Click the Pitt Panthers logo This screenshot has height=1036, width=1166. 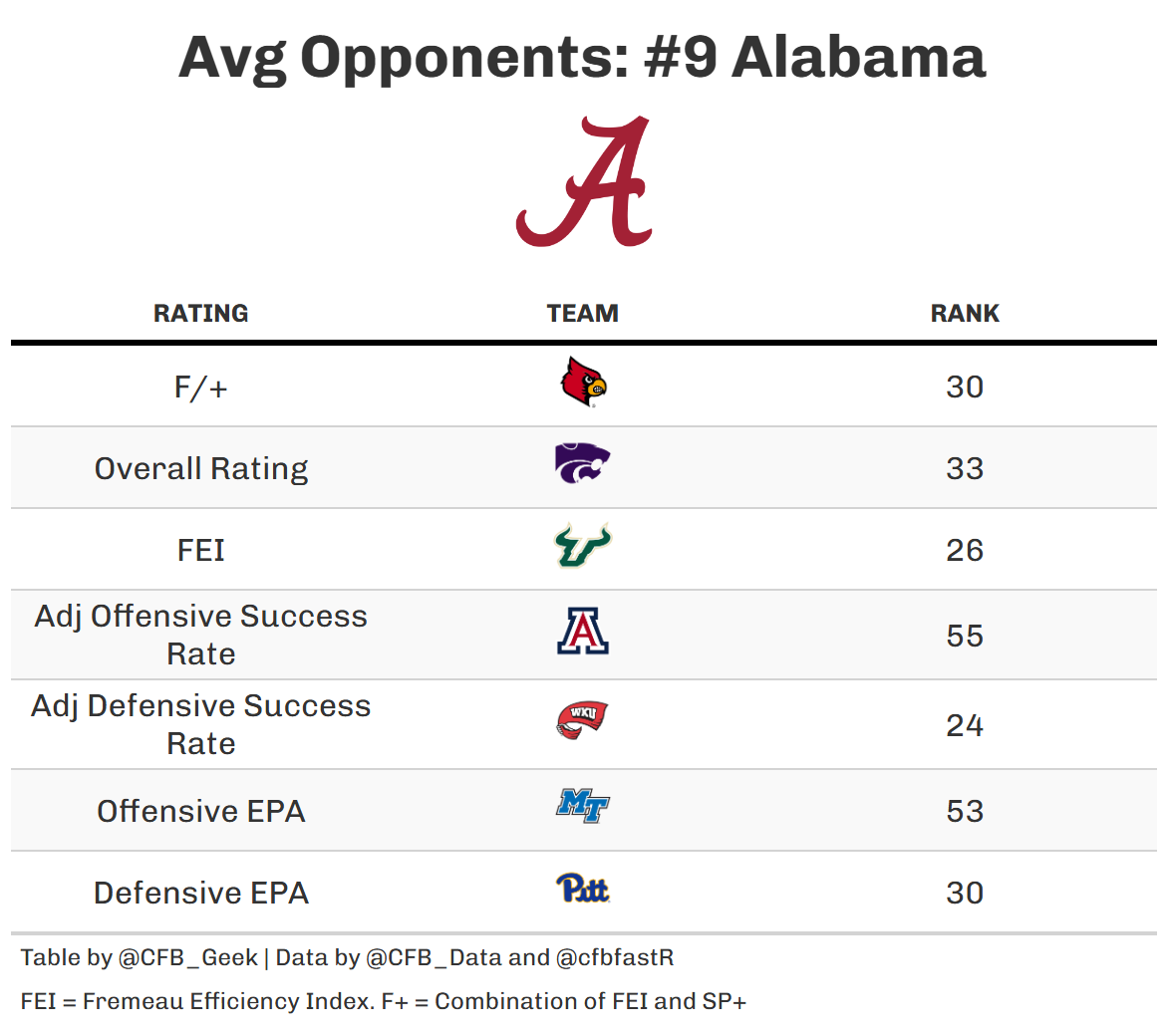point(583,888)
